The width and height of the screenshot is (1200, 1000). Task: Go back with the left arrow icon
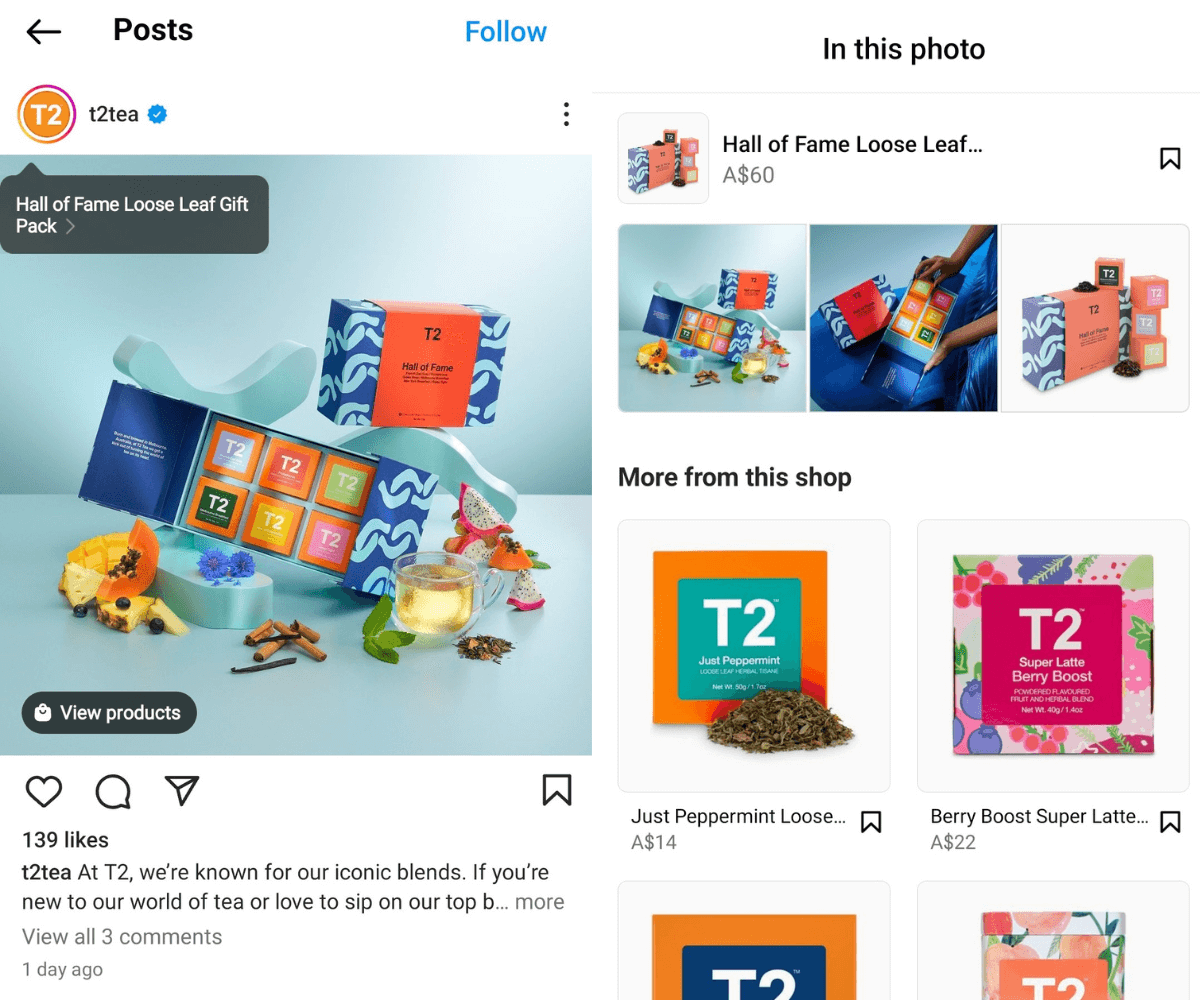click(x=44, y=32)
